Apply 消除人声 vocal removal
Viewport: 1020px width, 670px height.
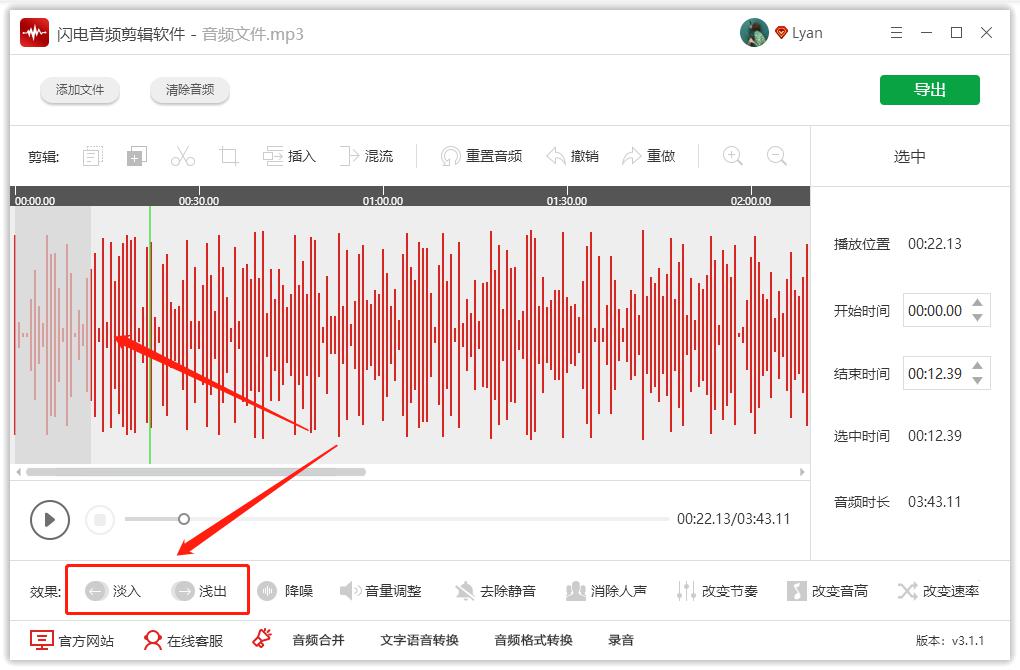pyautogui.click(x=606, y=591)
